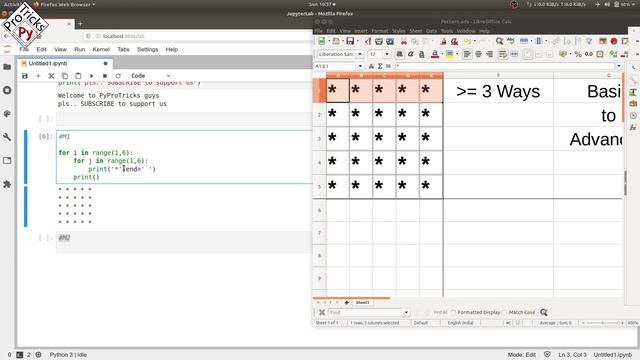The height and width of the screenshot is (360, 640).
Task: Expand the formula bar dropdown arrow
Action: click(619, 66)
